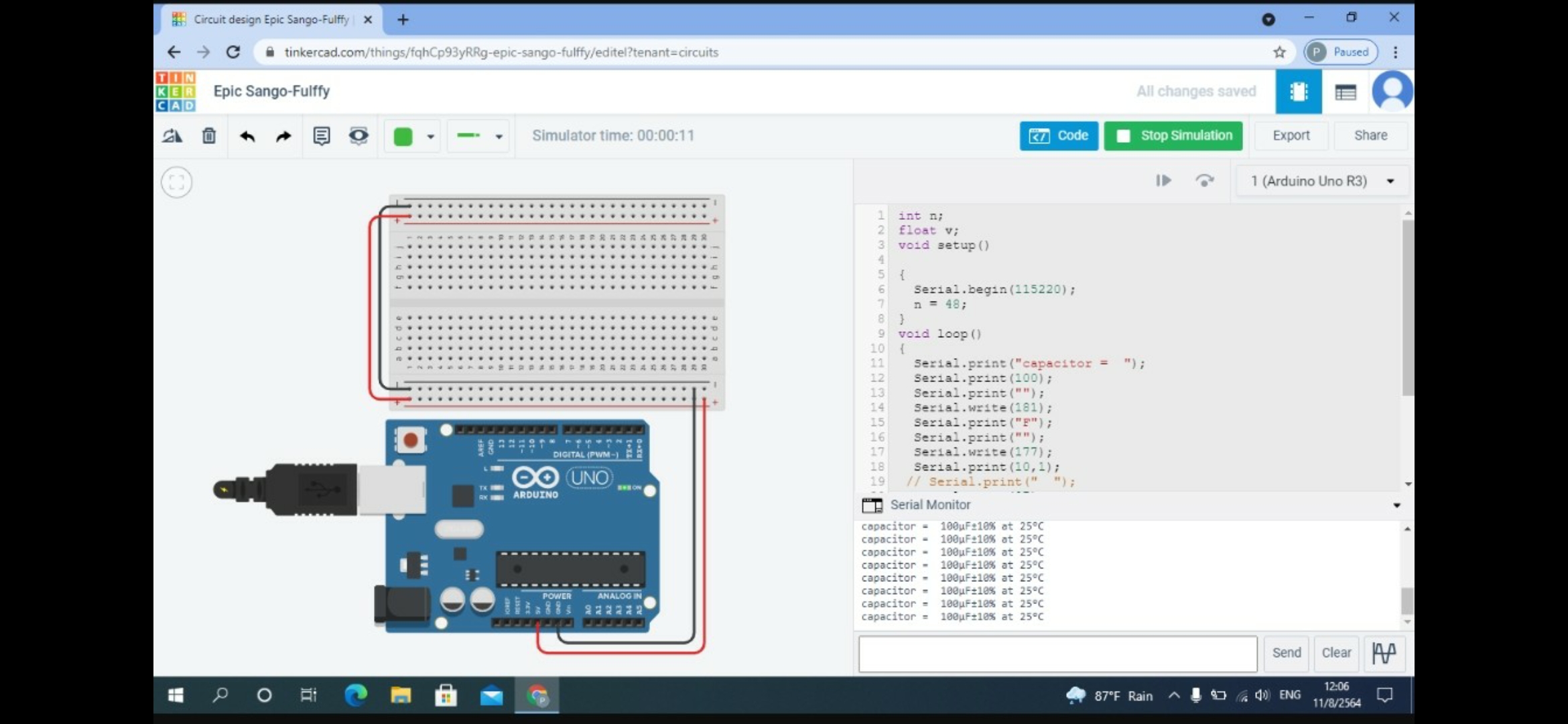
Task: Launch Microsoft Edge from taskbar
Action: (355, 695)
